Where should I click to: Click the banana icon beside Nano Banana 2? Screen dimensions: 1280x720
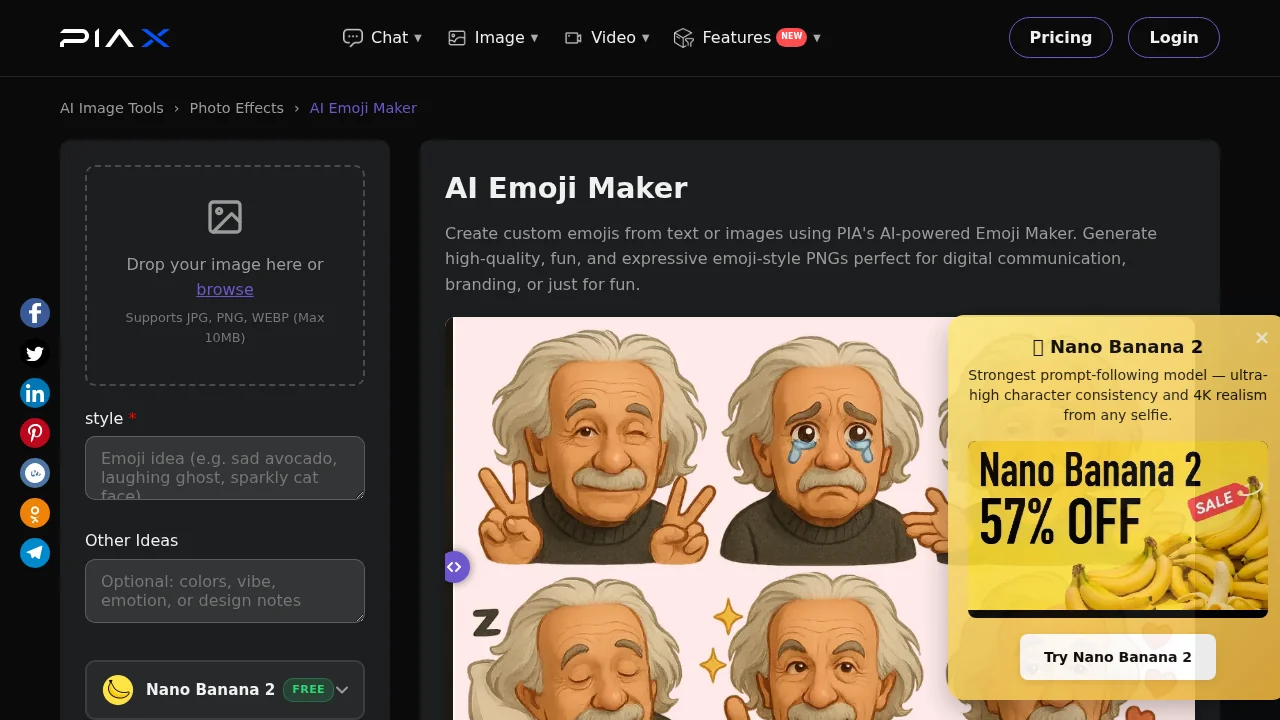click(x=117, y=690)
